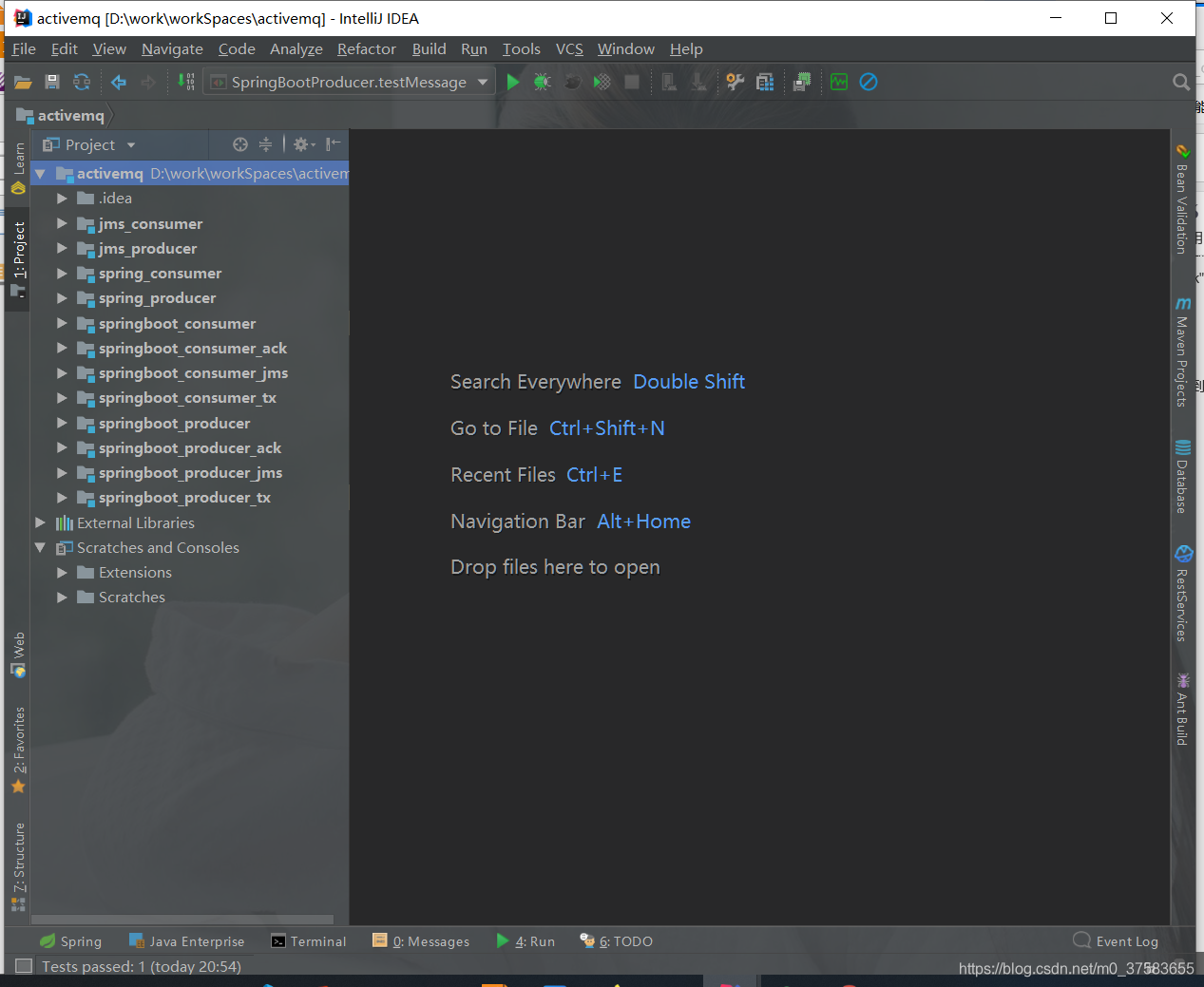Open the VCS menu
The image size is (1204, 987).
coord(569,49)
